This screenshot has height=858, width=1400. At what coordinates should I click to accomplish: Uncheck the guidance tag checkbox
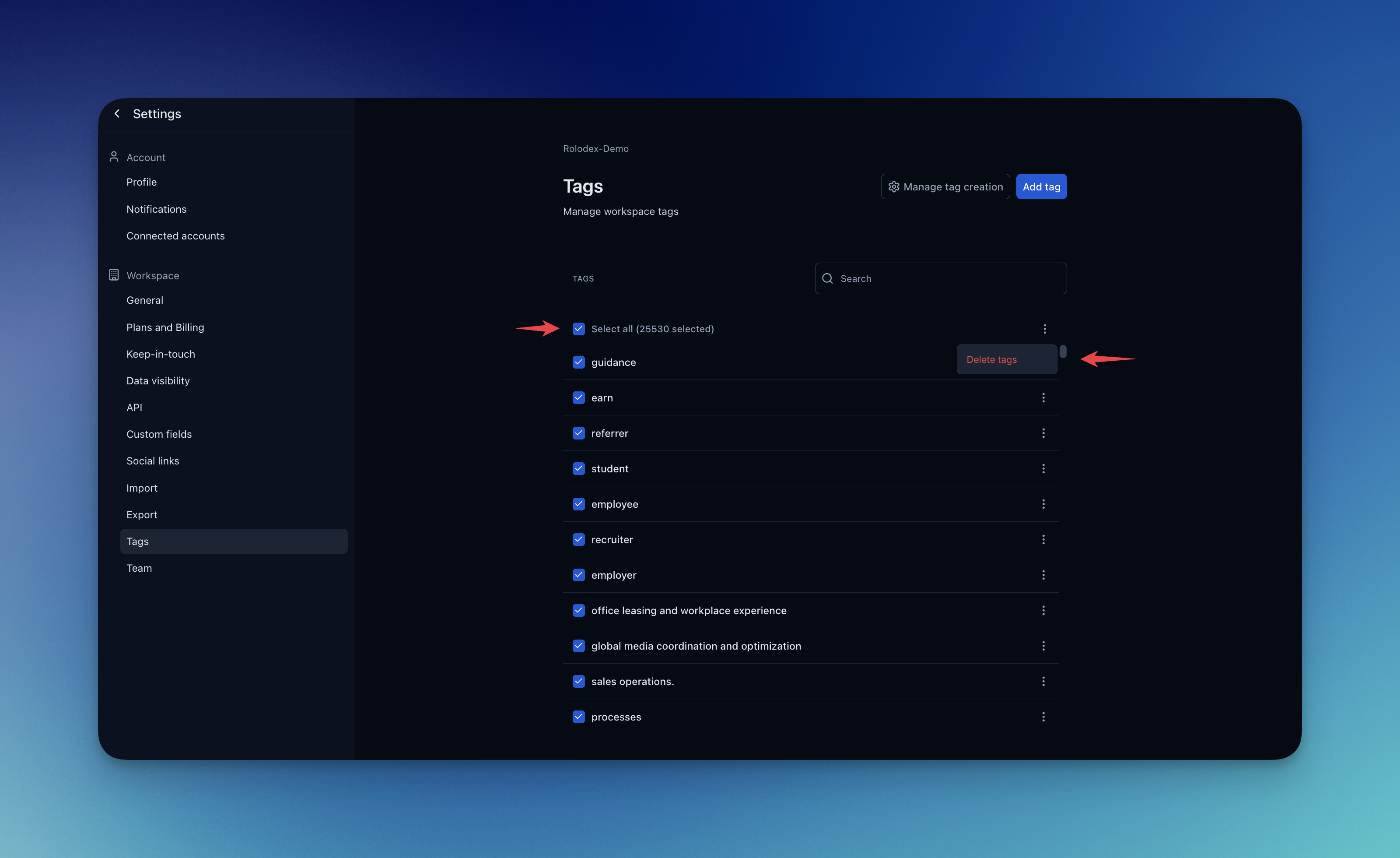click(x=578, y=363)
